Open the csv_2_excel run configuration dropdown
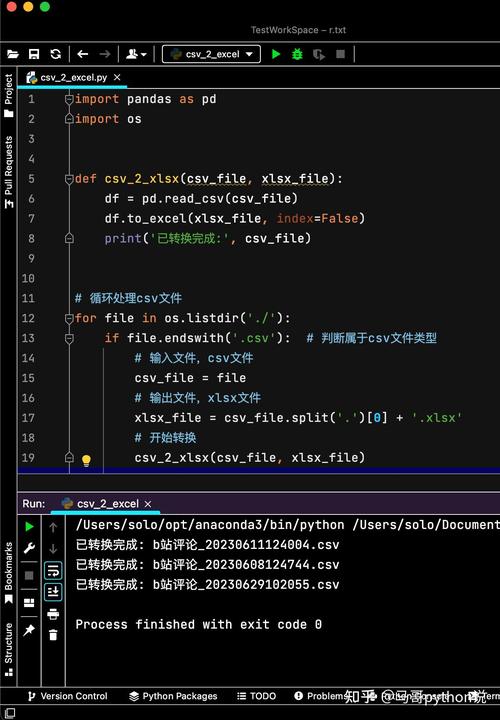The width and height of the screenshot is (500, 720). click(211, 54)
